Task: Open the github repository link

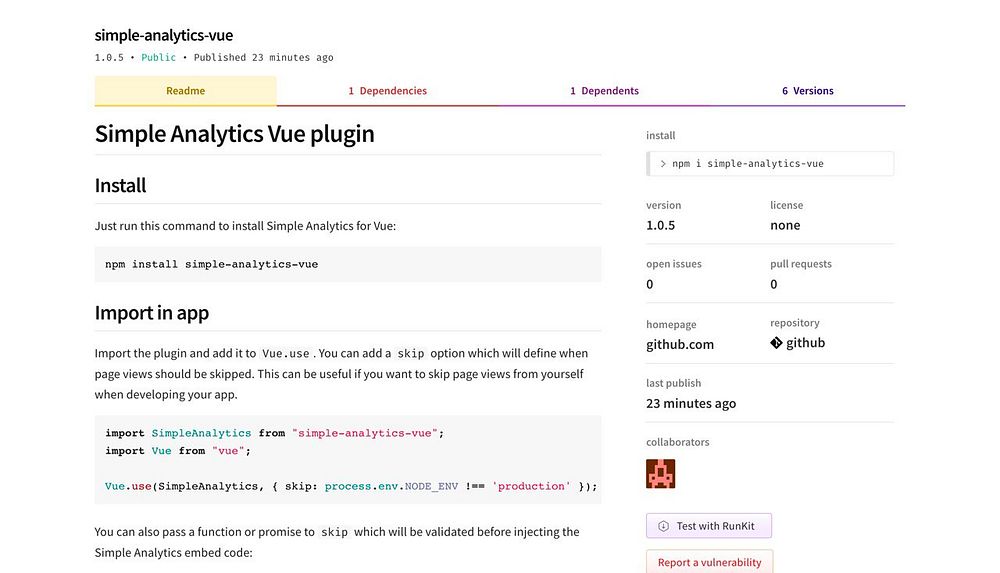Action: point(805,343)
